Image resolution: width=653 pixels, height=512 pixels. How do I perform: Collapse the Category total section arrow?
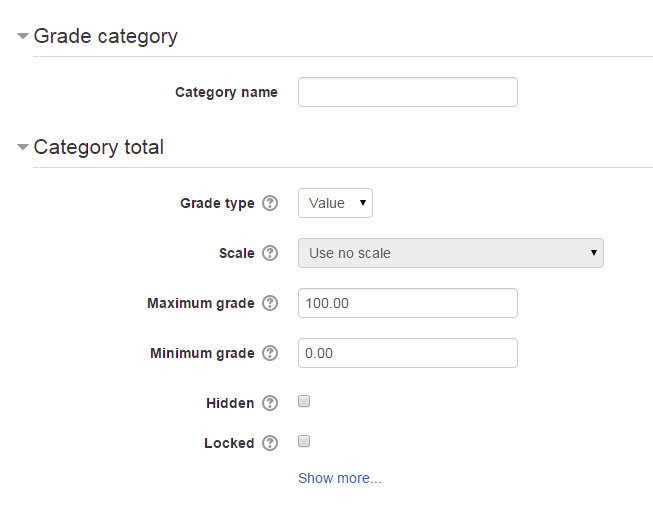22,147
